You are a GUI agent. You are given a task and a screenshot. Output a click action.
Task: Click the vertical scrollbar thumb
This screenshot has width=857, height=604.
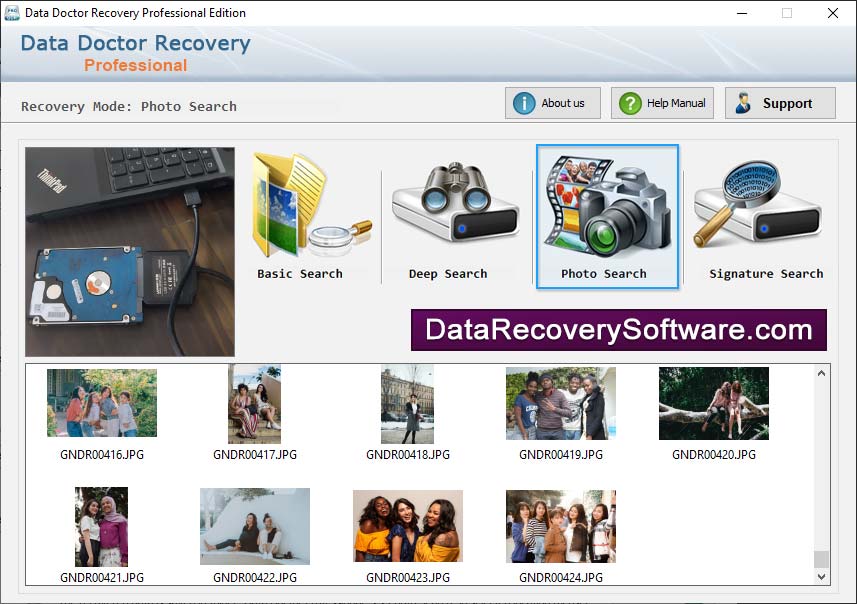point(821,559)
